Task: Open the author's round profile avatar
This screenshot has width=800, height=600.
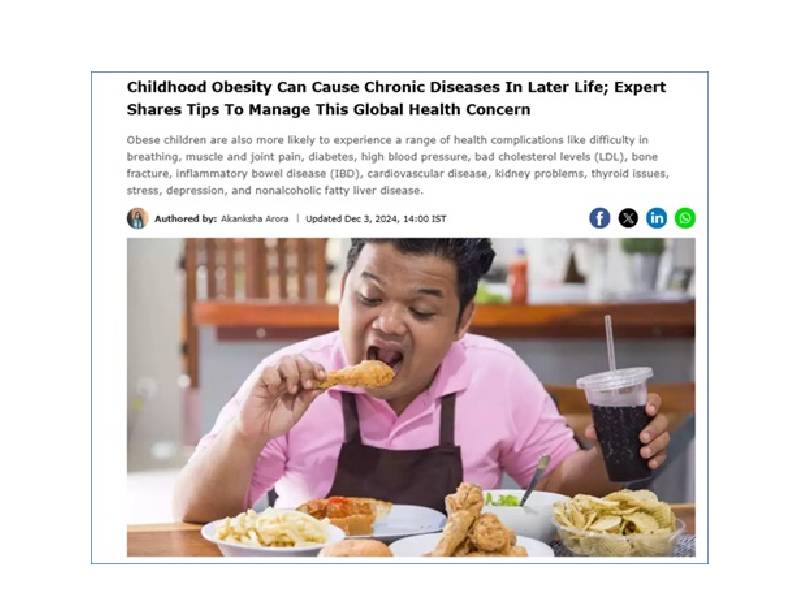Action: coord(137,218)
